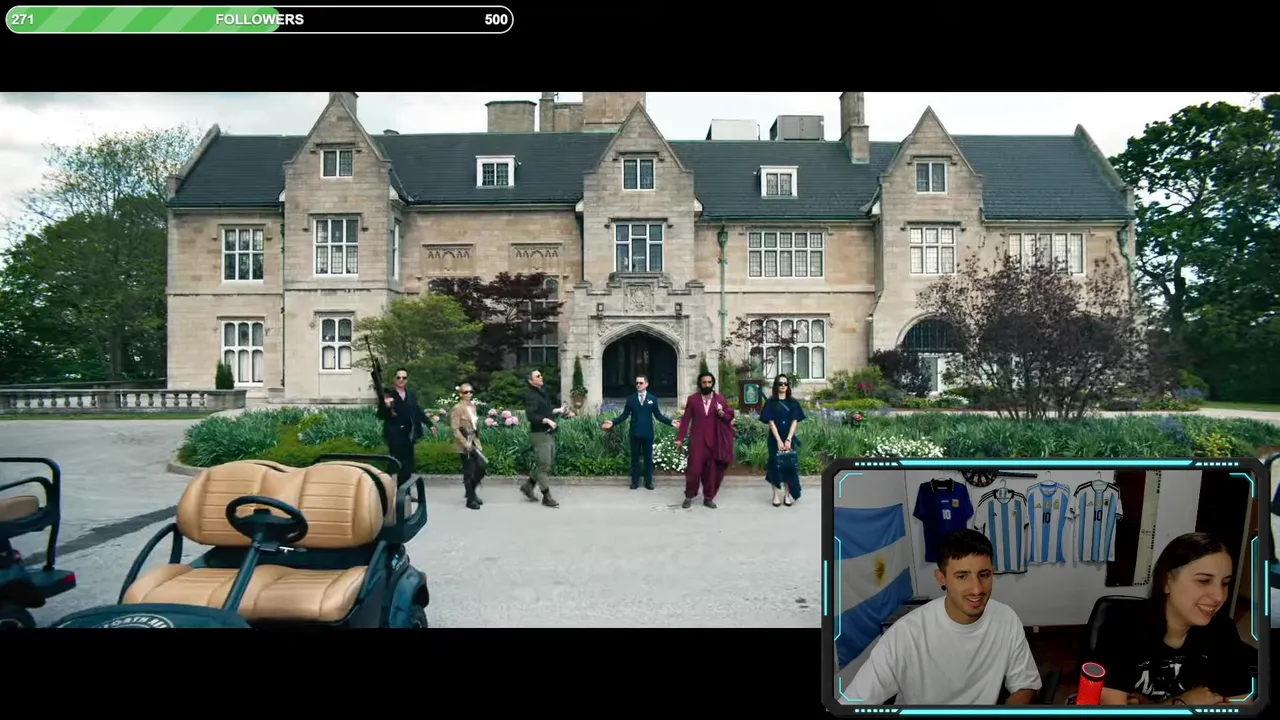This screenshot has height=720, width=1280.
Task: Click the current count "271"
Action: 22,19
